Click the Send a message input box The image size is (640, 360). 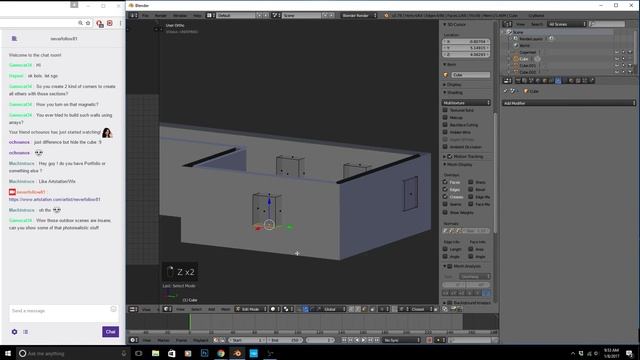coord(63,313)
